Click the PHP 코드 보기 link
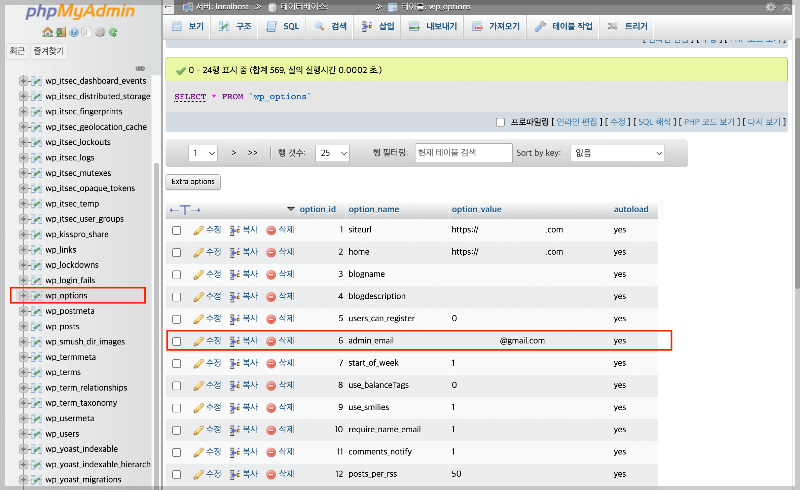 (709, 122)
